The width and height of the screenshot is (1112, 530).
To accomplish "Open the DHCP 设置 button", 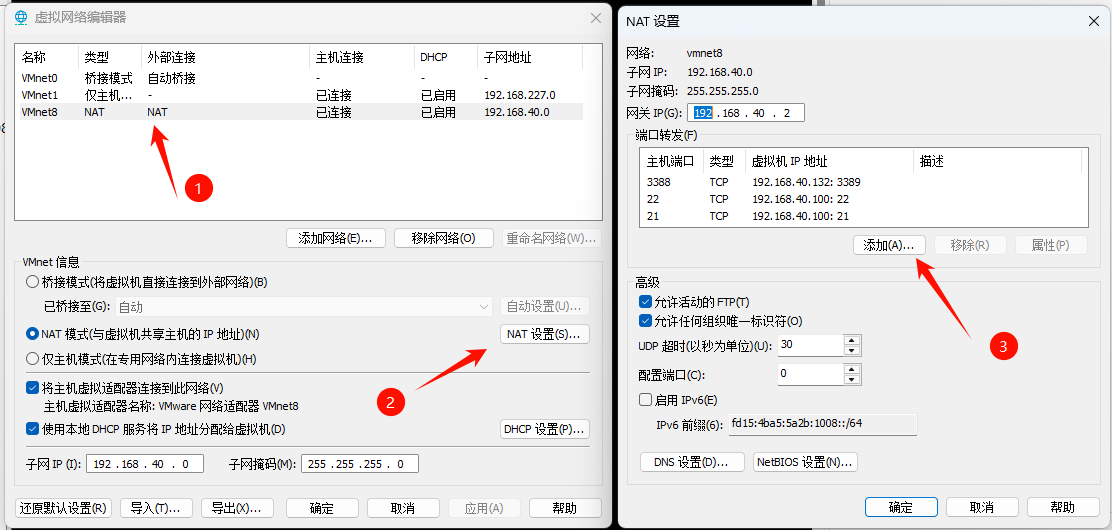I will pos(544,429).
